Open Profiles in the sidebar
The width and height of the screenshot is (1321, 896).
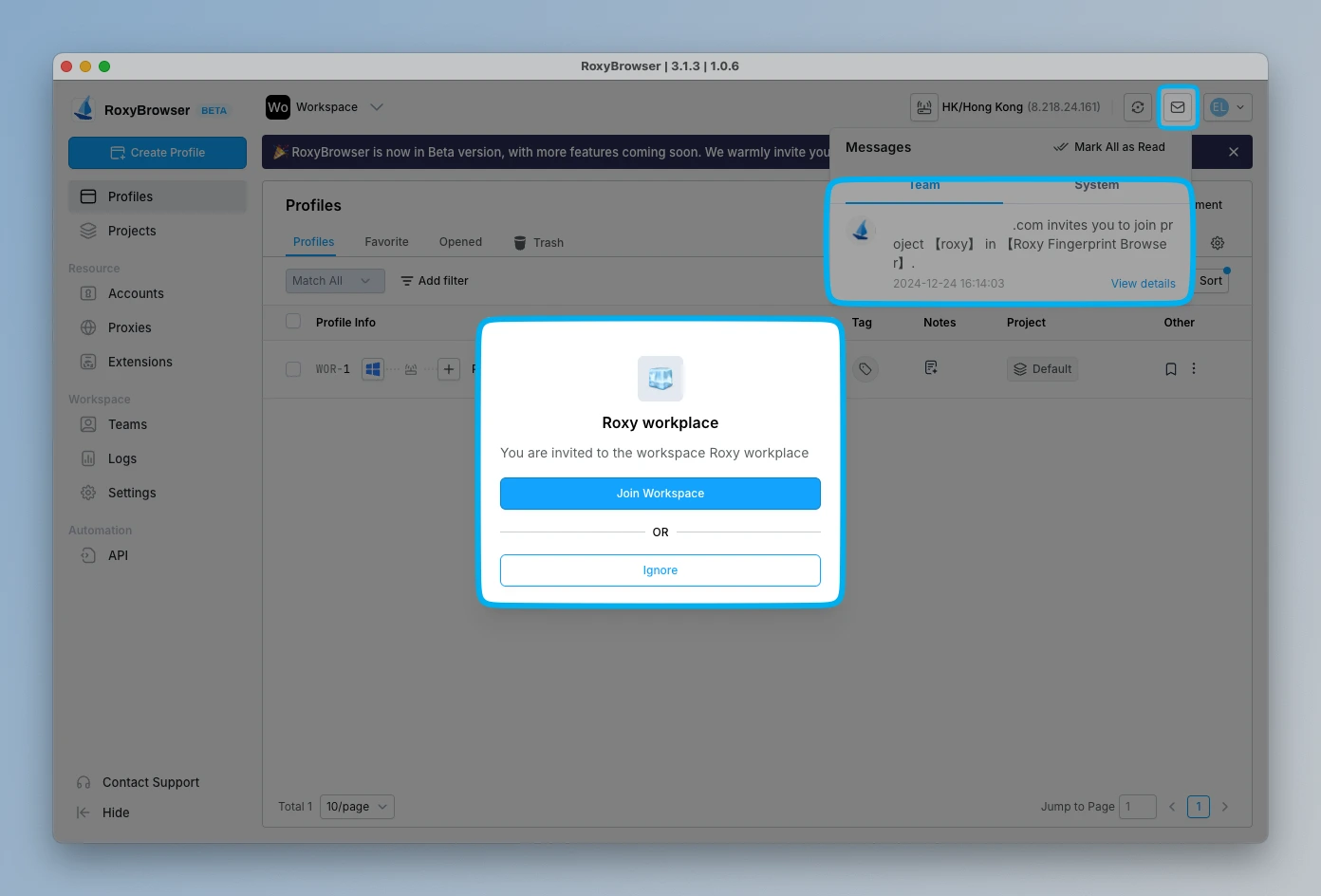click(158, 196)
